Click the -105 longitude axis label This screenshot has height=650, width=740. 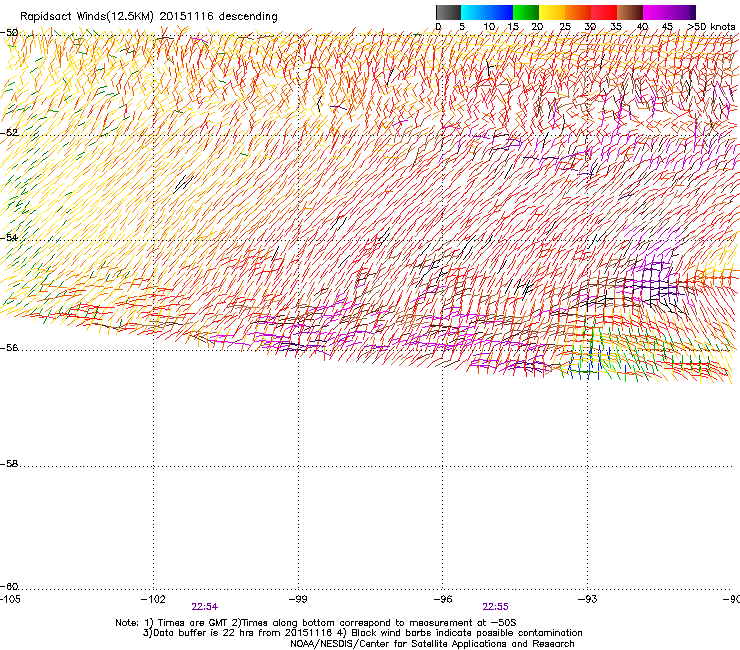pos(10,599)
